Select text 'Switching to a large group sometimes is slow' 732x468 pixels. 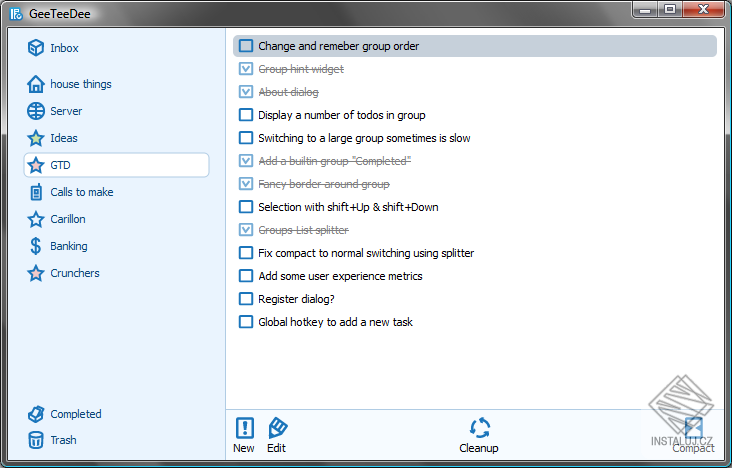coord(364,138)
